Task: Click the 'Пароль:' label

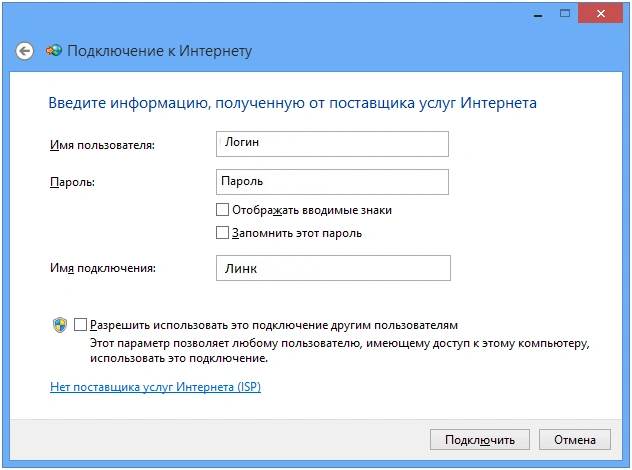Action: 73,182
